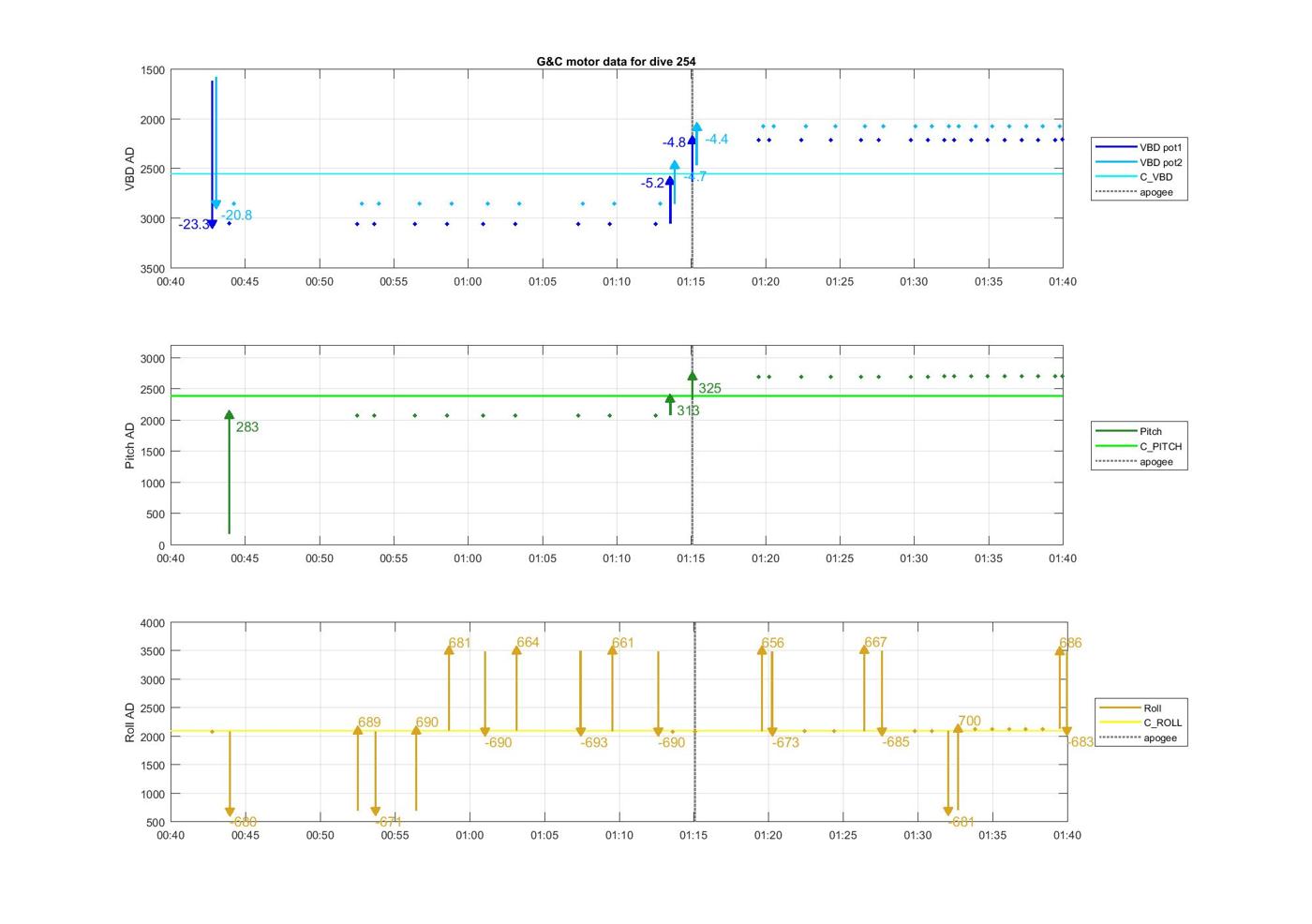The height and width of the screenshot is (924, 1312).
Task: Click the "00:40" tick under the Pitch plot
Action: pos(171,559)
